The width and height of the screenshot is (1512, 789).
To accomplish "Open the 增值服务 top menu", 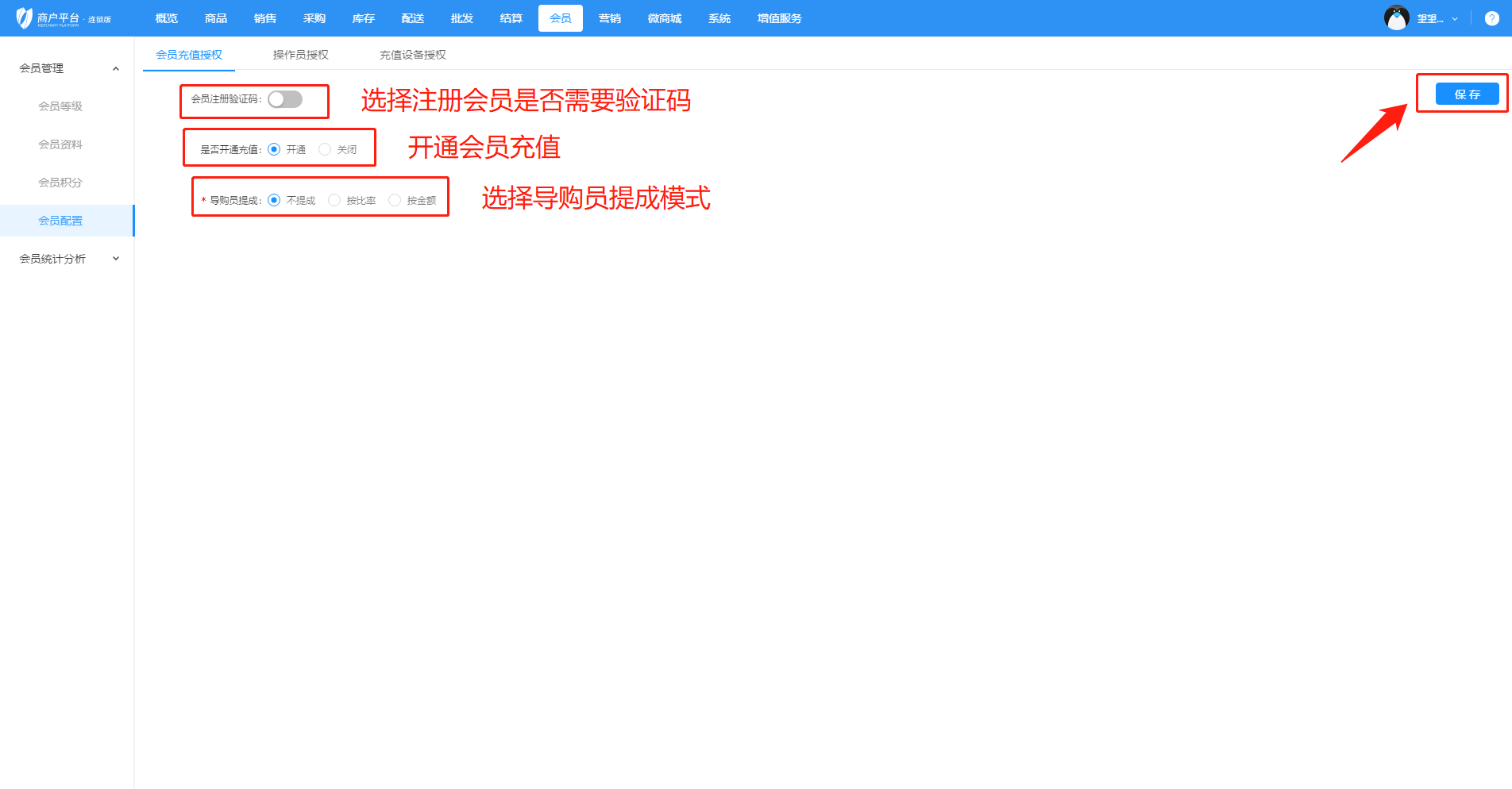I will tap(779, 18).
